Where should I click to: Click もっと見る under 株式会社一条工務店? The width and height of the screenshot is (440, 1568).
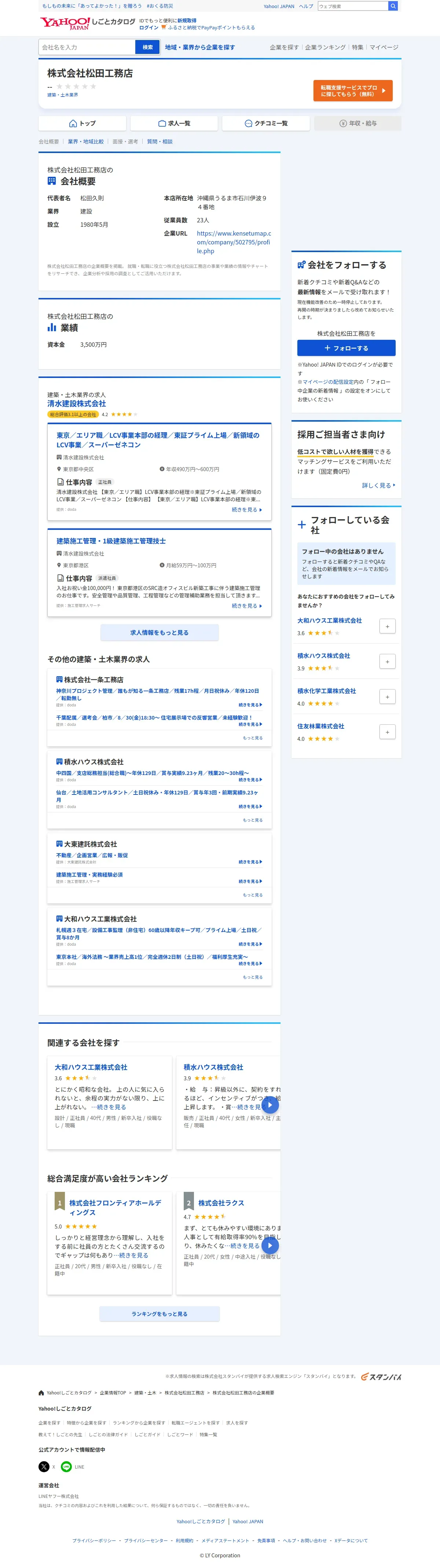pos(253,738)
